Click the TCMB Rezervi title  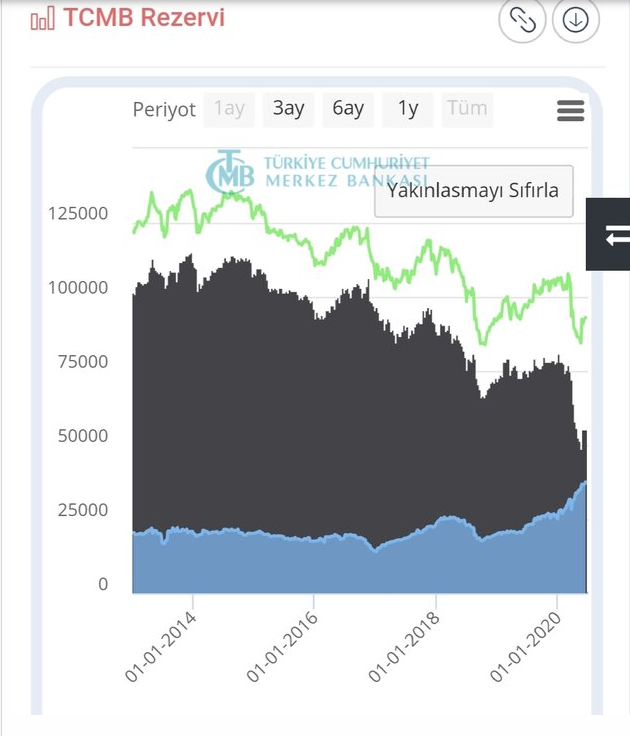(143, 18)
